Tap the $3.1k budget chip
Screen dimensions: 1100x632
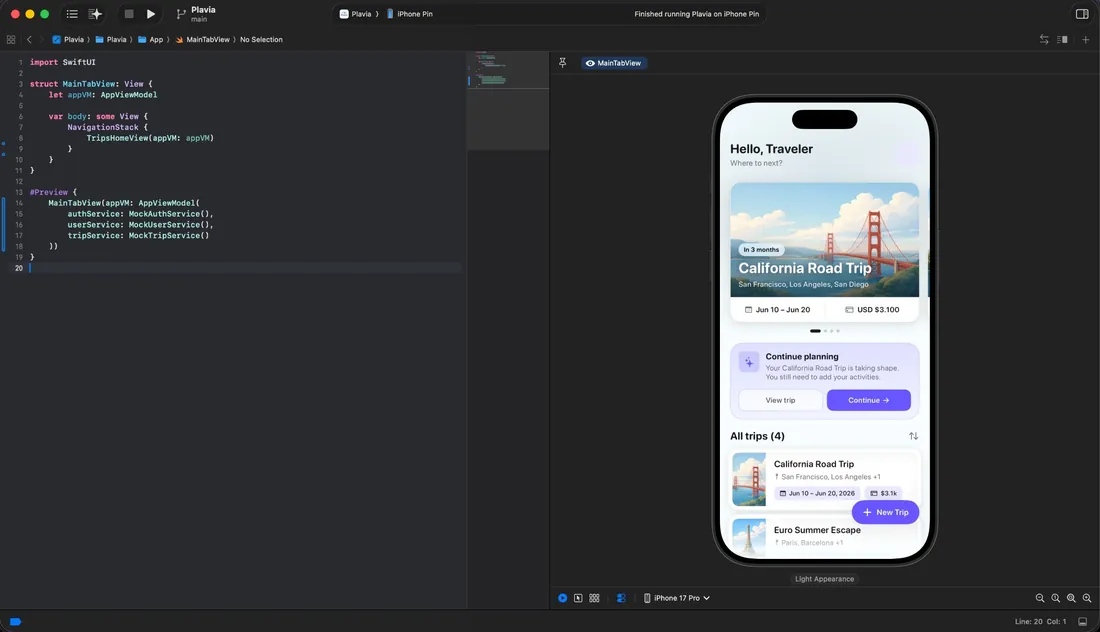tap(883, 493)
